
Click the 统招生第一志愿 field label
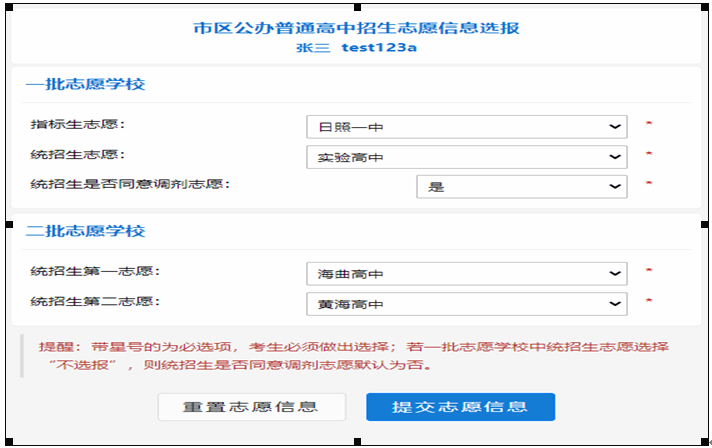pyautogui.click(x=96, y=271)
